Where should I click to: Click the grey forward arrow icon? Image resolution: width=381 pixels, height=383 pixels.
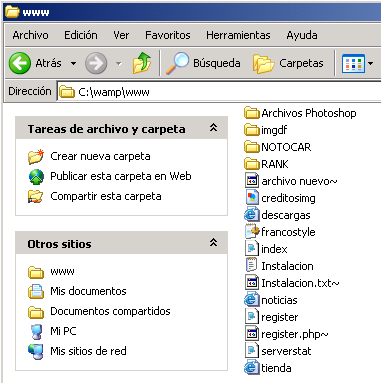pyautogui.click(x=96, y=63)
